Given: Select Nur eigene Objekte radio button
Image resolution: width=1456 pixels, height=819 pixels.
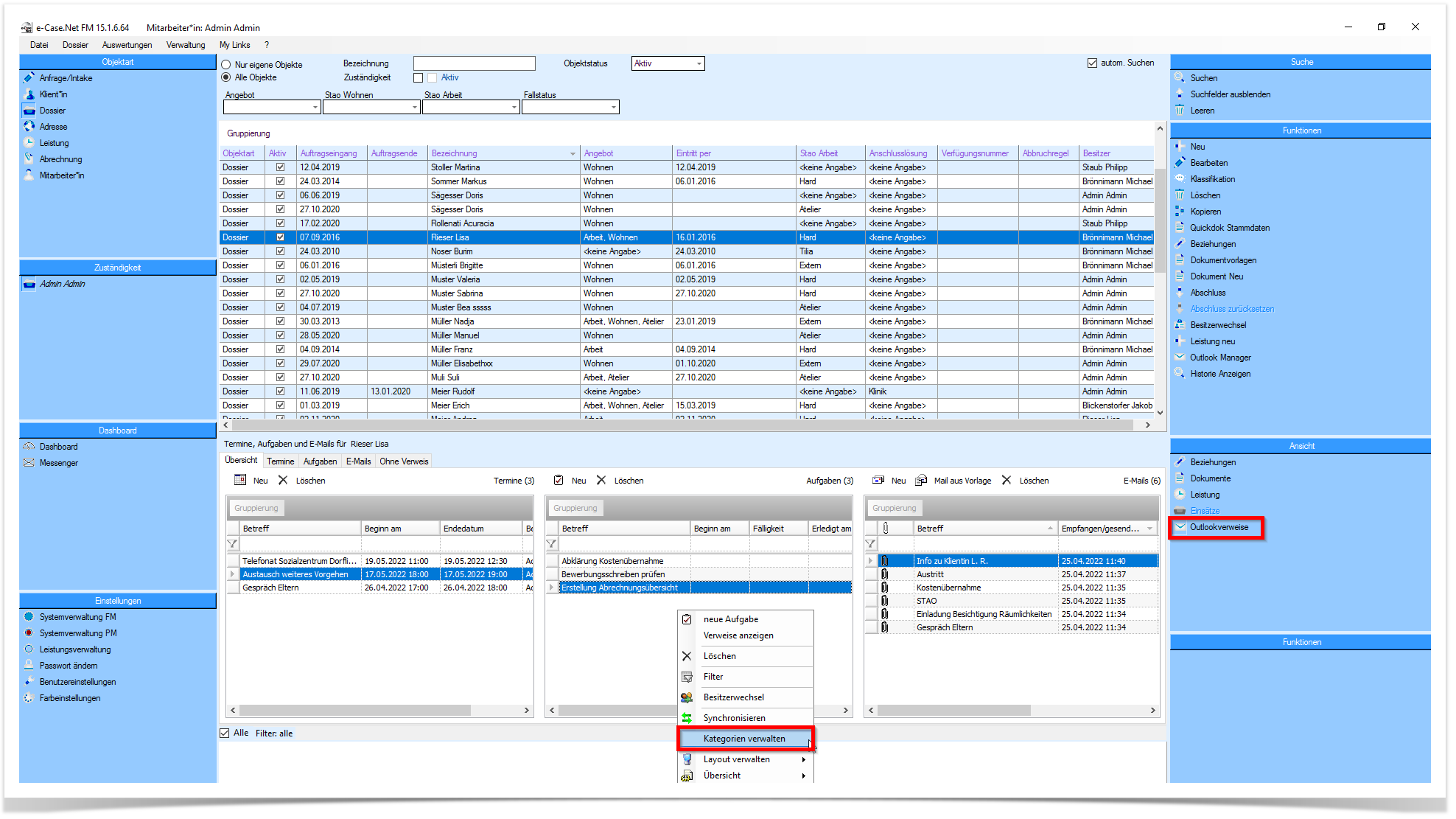Looking at the screenshot, I should pos(226,65).
